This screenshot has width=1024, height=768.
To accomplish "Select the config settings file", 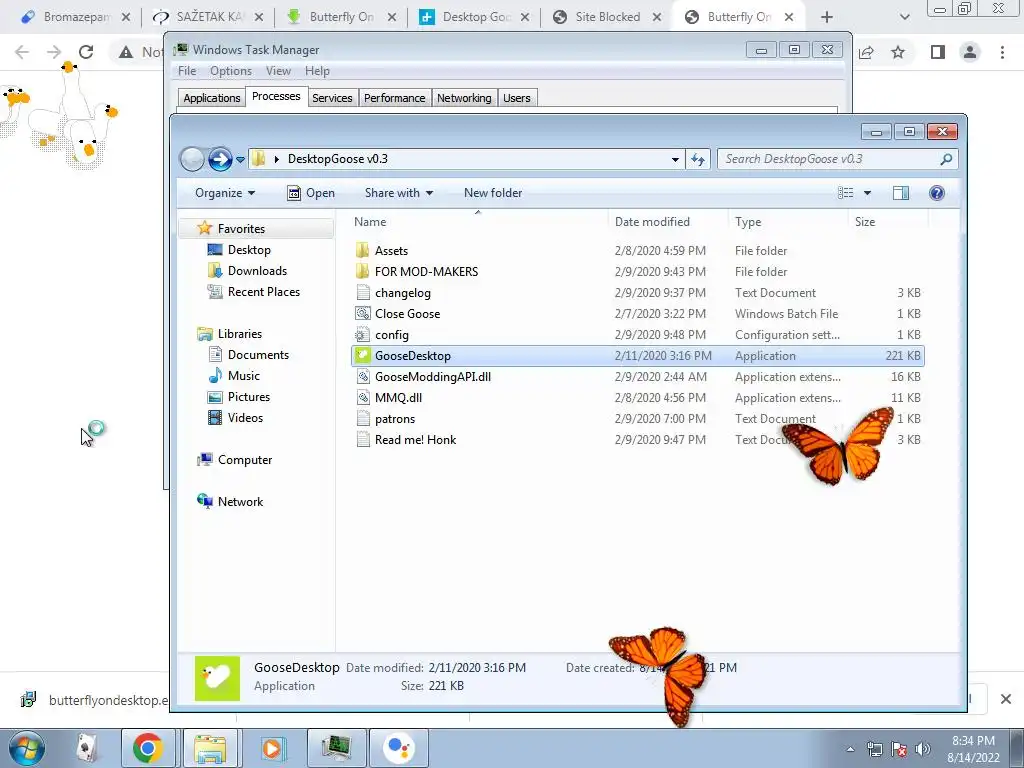I will (x=391, y=334).
